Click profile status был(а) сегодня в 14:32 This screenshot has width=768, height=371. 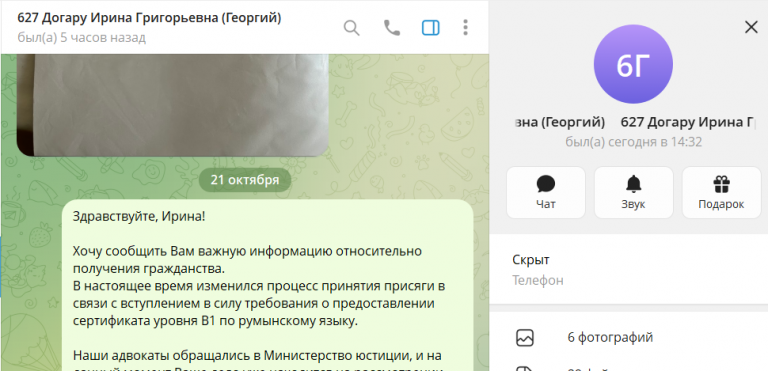tap(633, 142)
